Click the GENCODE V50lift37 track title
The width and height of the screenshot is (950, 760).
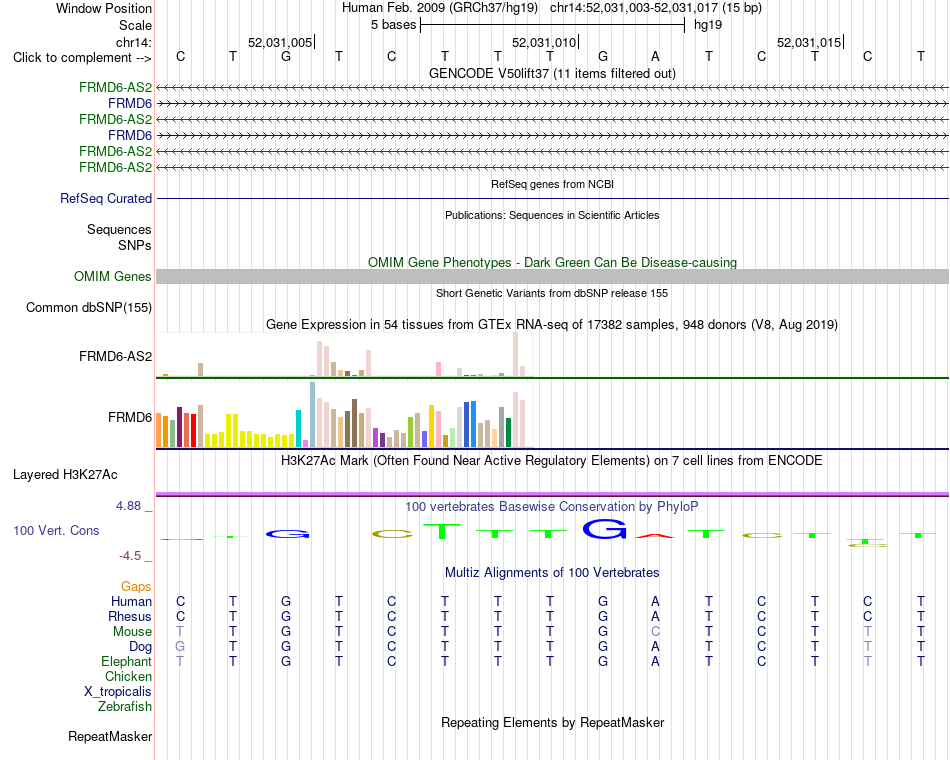(x=552, y=73)
